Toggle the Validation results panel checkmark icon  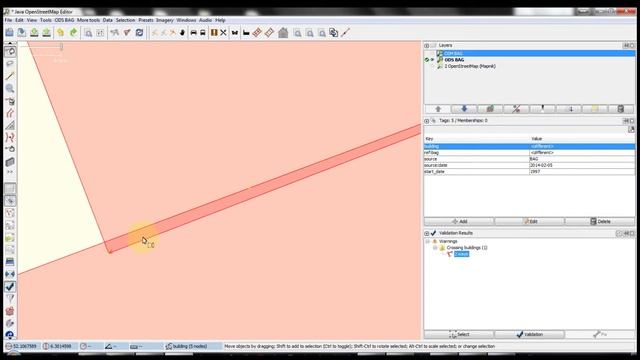tap(10, 287)
